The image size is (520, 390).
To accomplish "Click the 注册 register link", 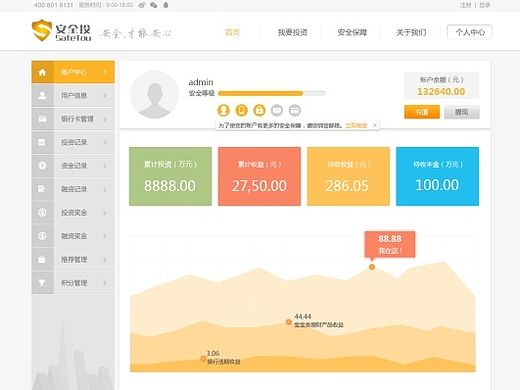I will click(466, 5).
